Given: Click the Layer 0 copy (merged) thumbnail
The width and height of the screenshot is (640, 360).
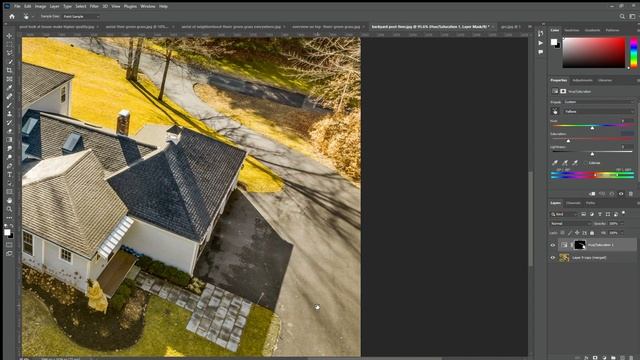Looking at the screenshot, I should tap(564, 258).
